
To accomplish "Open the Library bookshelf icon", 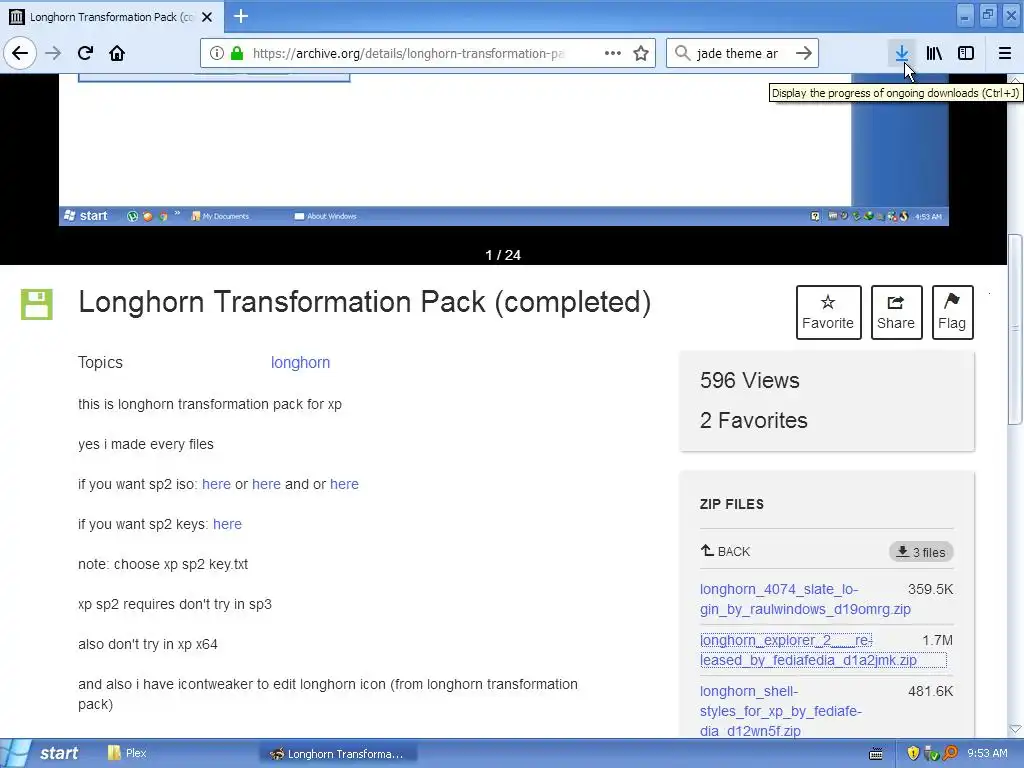I will tap(934, 53).
